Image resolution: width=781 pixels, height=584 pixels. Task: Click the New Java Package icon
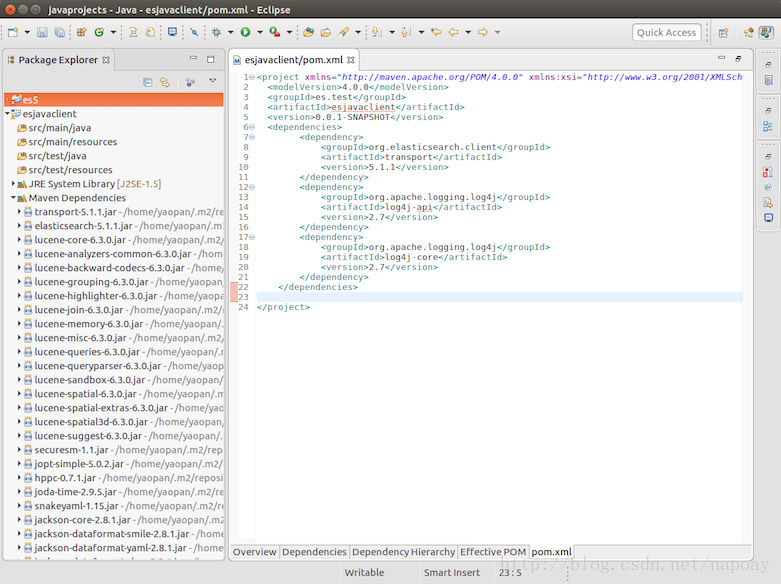coord(82,32)
